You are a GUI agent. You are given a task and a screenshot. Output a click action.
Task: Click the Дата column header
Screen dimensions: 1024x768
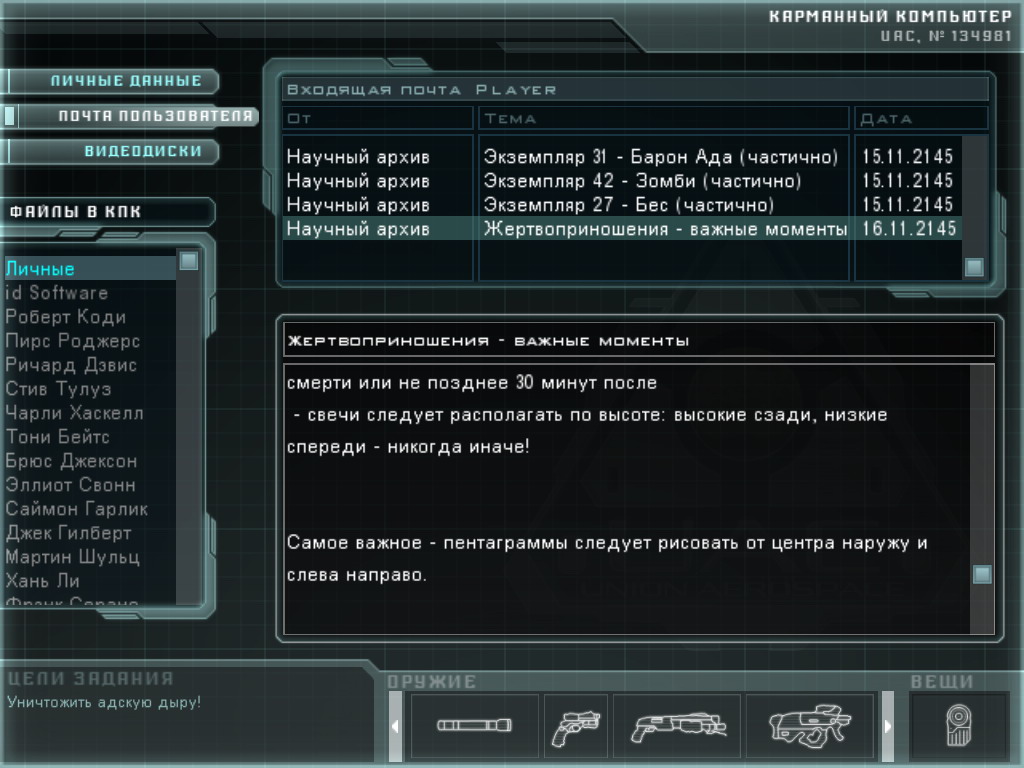coord(921,118)
